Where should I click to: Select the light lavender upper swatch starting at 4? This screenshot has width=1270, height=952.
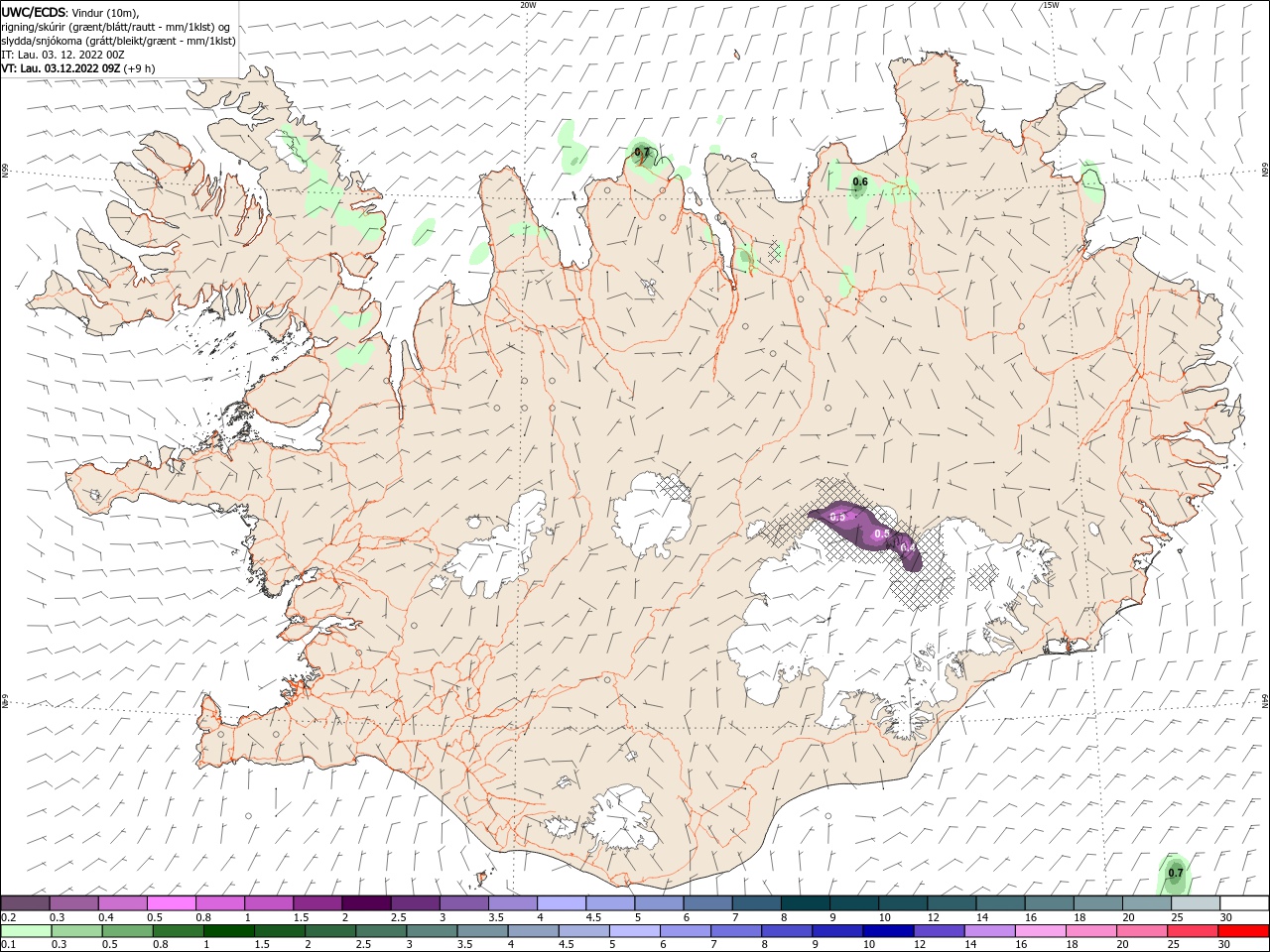pos(562,903)
